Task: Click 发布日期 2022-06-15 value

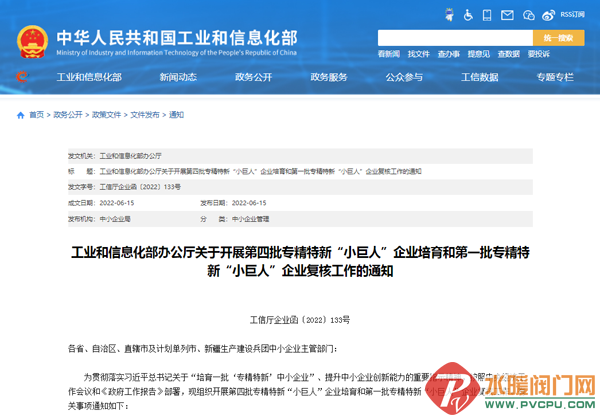Action: pos(249,203)
